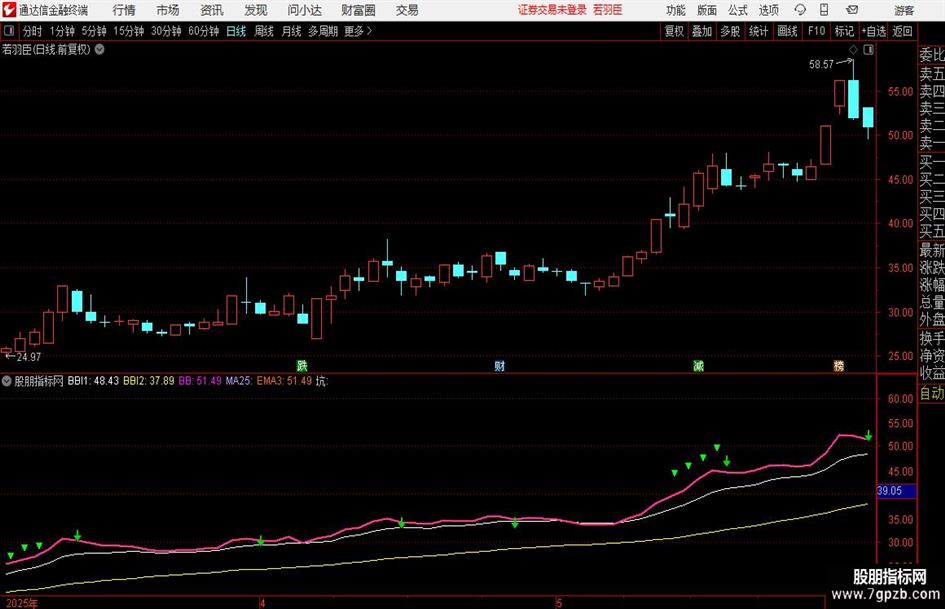Image resolution: width=945 pixels, height=609 pixels.
Task: Click the 榜 event marker under chart
Action: (x=838, y=366)
